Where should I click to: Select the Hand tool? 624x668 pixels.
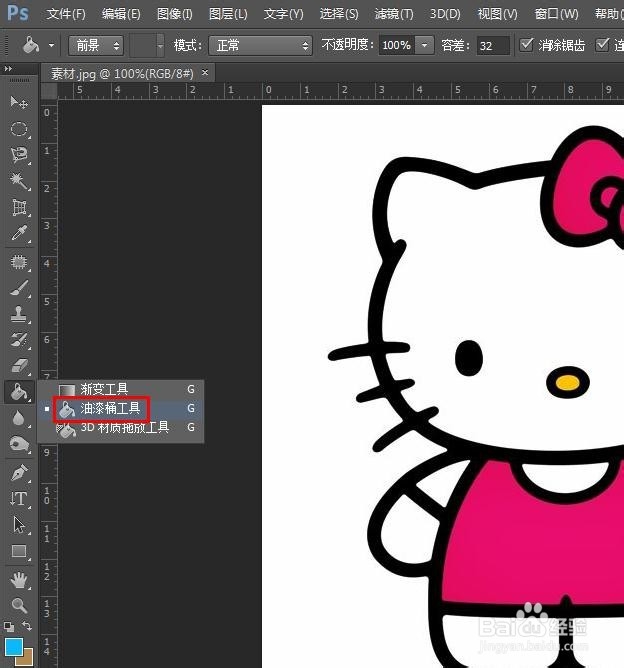point(19,580)
